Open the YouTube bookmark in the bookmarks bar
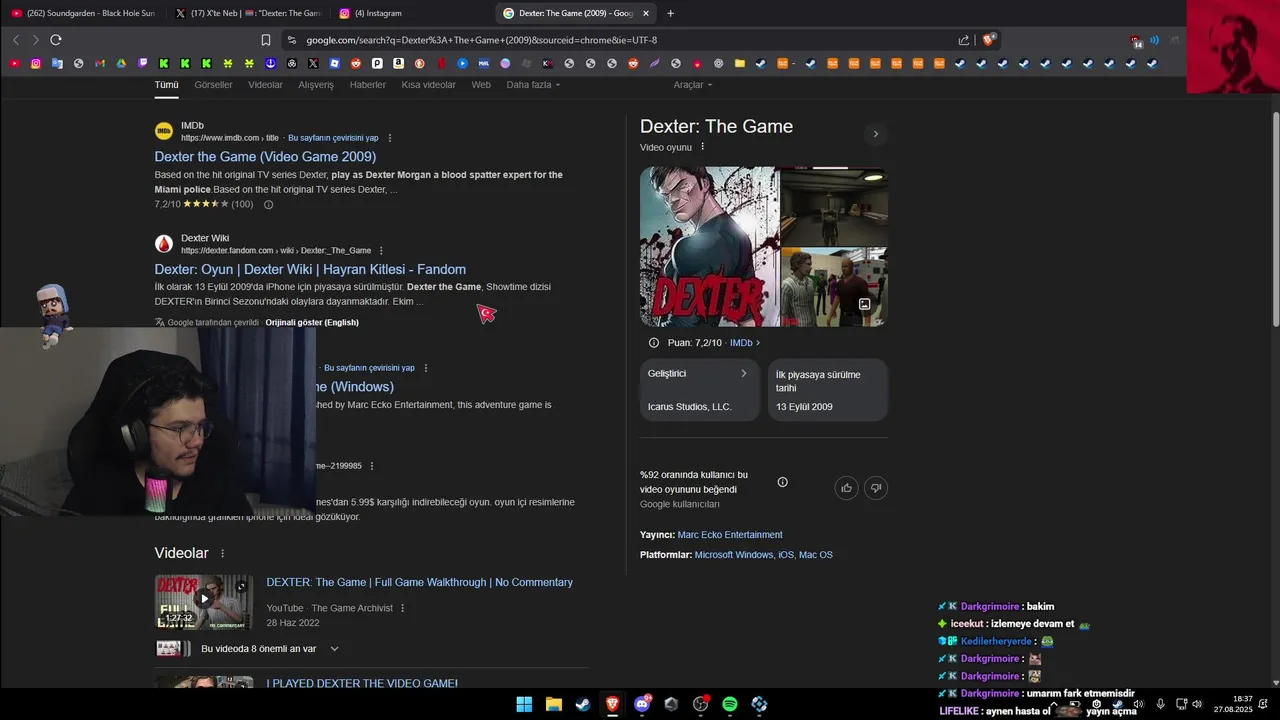1280x720 pixels. point(15,63)
